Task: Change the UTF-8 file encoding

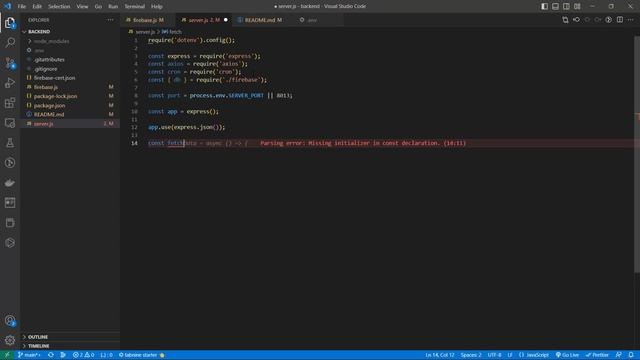Action: 494,355
